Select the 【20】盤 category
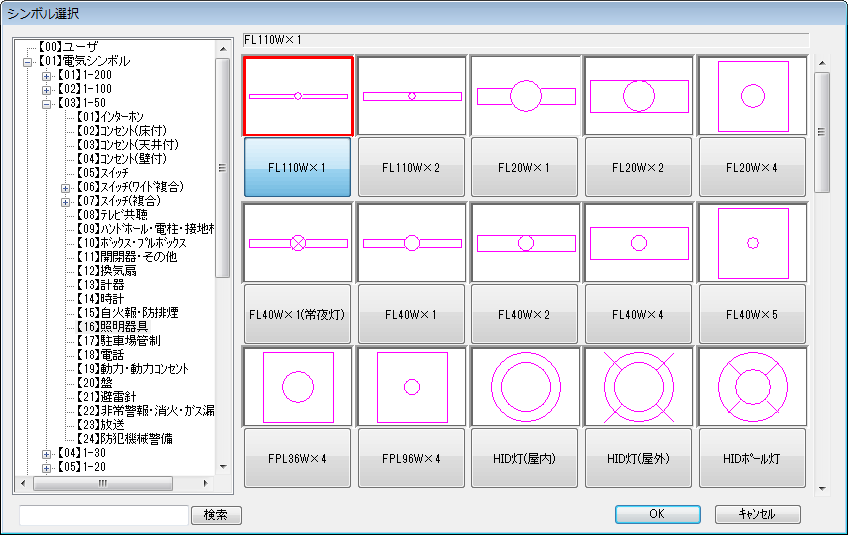Screen dimensions: 848x535 (x=94, y=383)
